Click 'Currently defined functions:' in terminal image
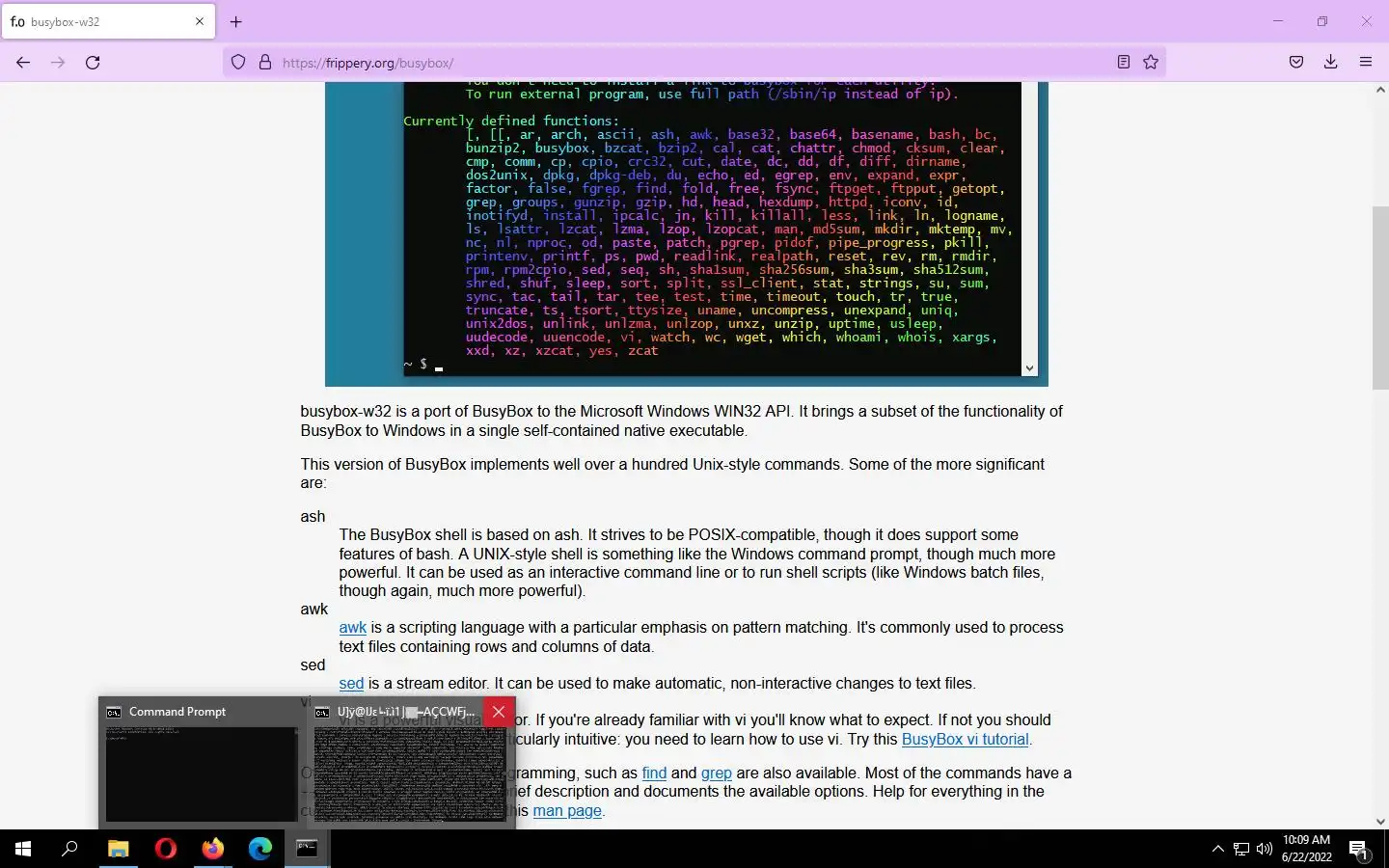The image size is (1389, 868). 511,121
